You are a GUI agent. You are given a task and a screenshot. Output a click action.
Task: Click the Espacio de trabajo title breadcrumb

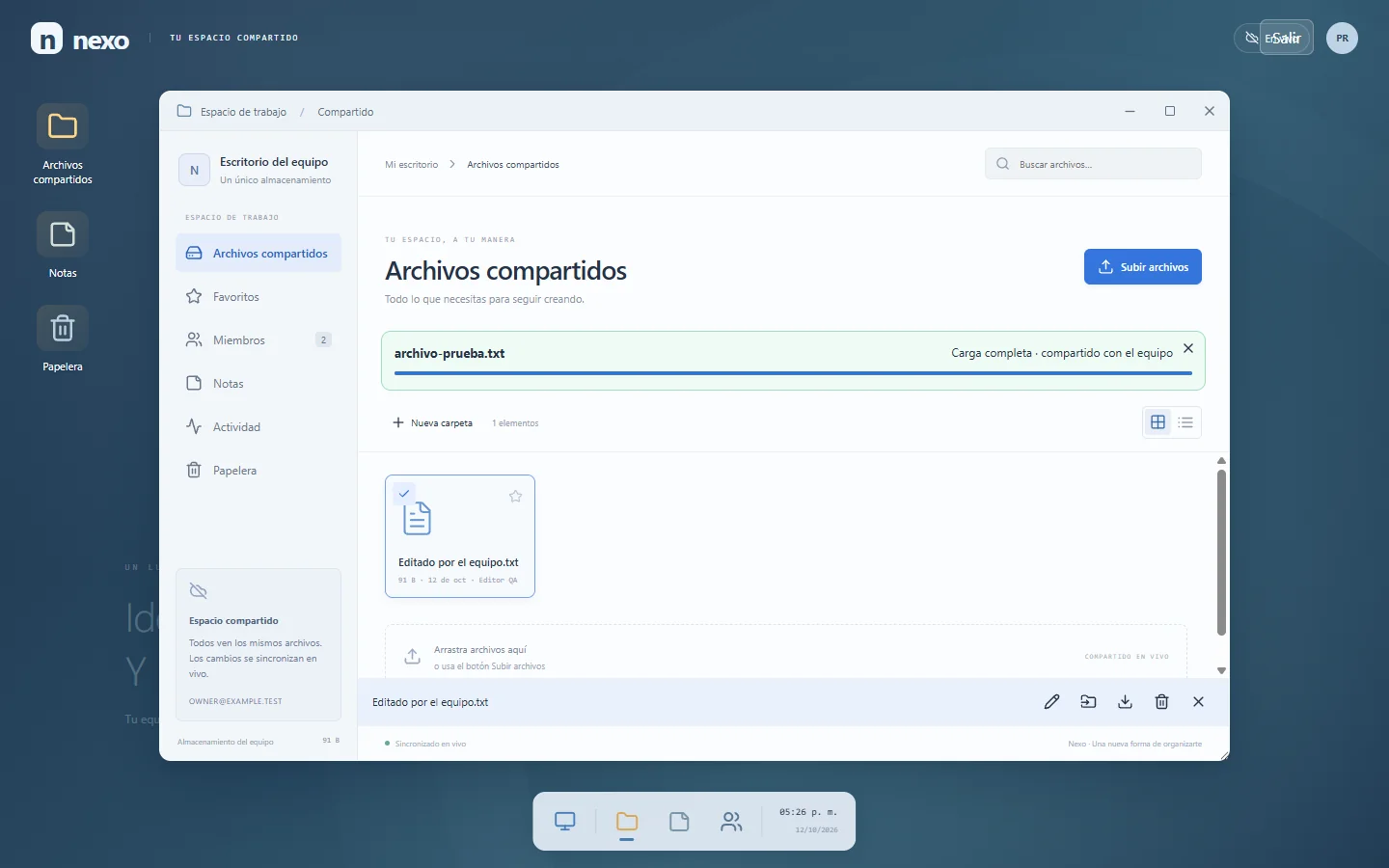tap(243, 112)
